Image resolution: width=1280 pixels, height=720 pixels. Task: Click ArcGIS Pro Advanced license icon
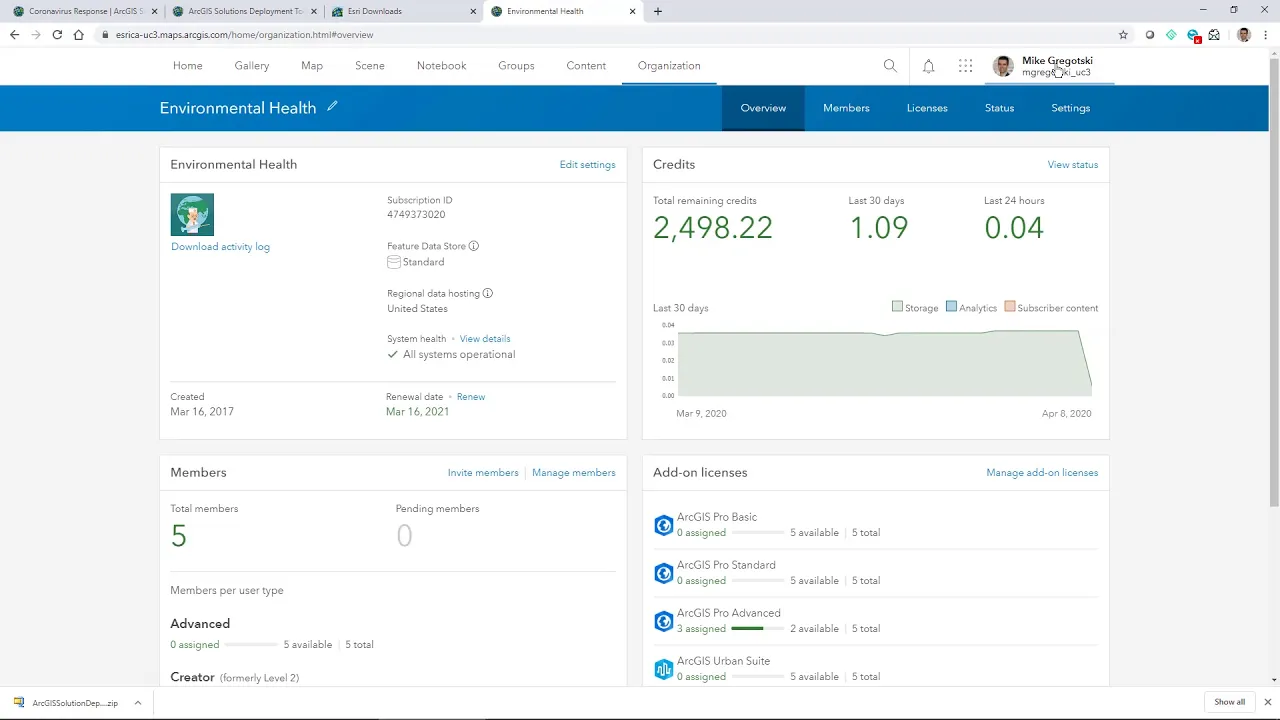pos(663,621)
